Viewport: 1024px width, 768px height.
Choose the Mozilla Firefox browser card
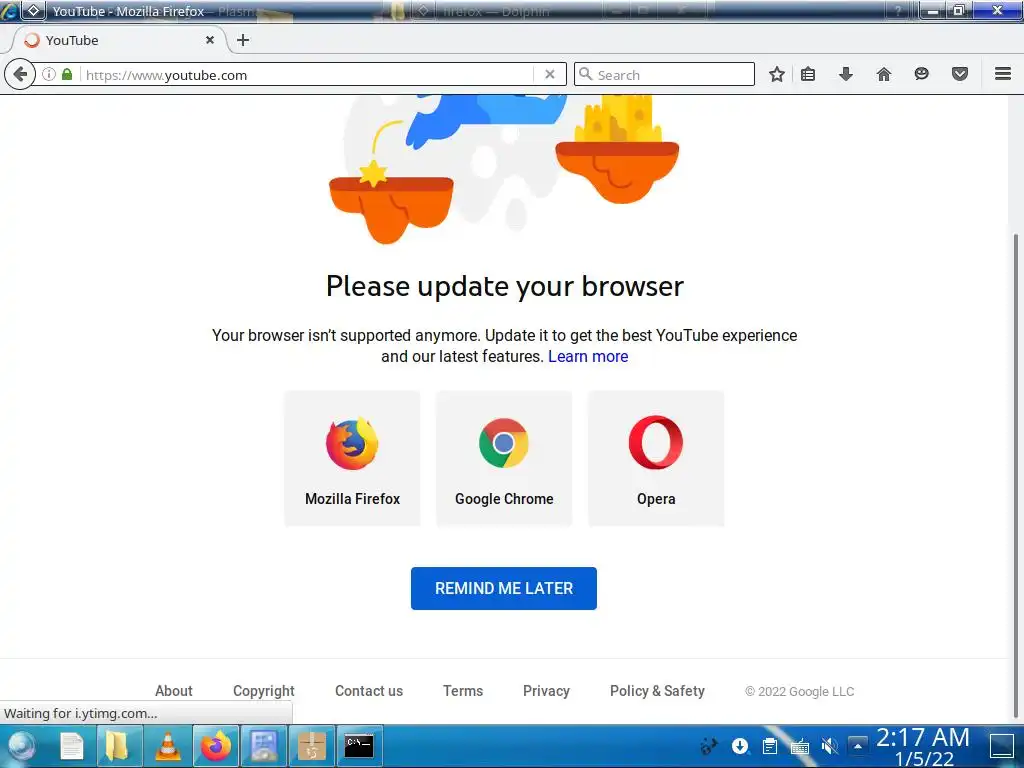point(352,458)
